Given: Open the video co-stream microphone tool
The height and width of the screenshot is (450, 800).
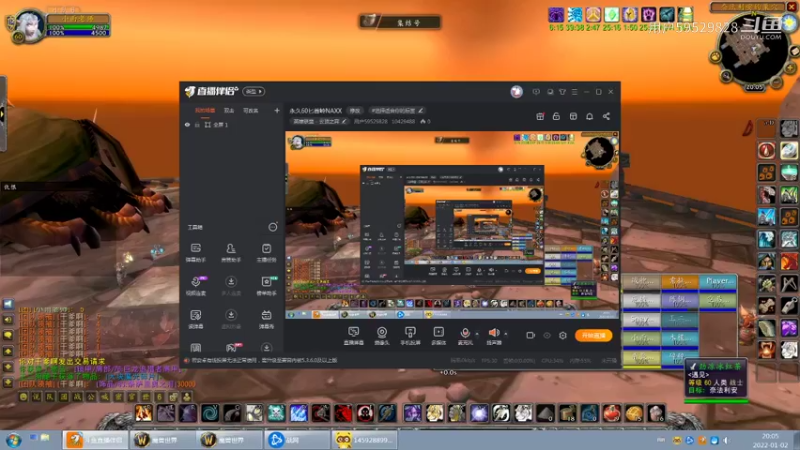Looking at the screenshot, I should [196, 285].
